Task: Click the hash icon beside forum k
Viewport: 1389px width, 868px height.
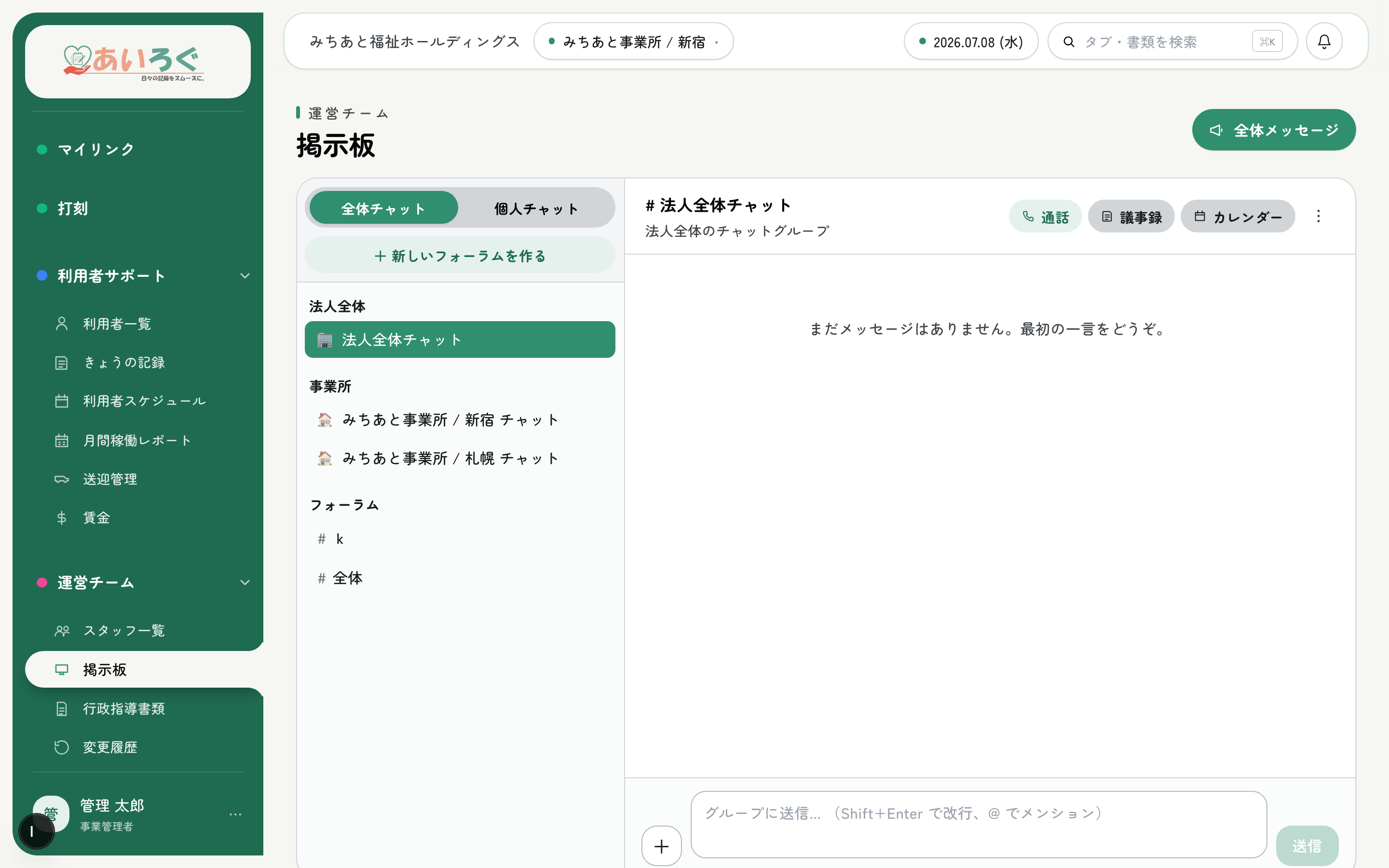Action: (x=321, y=539)
